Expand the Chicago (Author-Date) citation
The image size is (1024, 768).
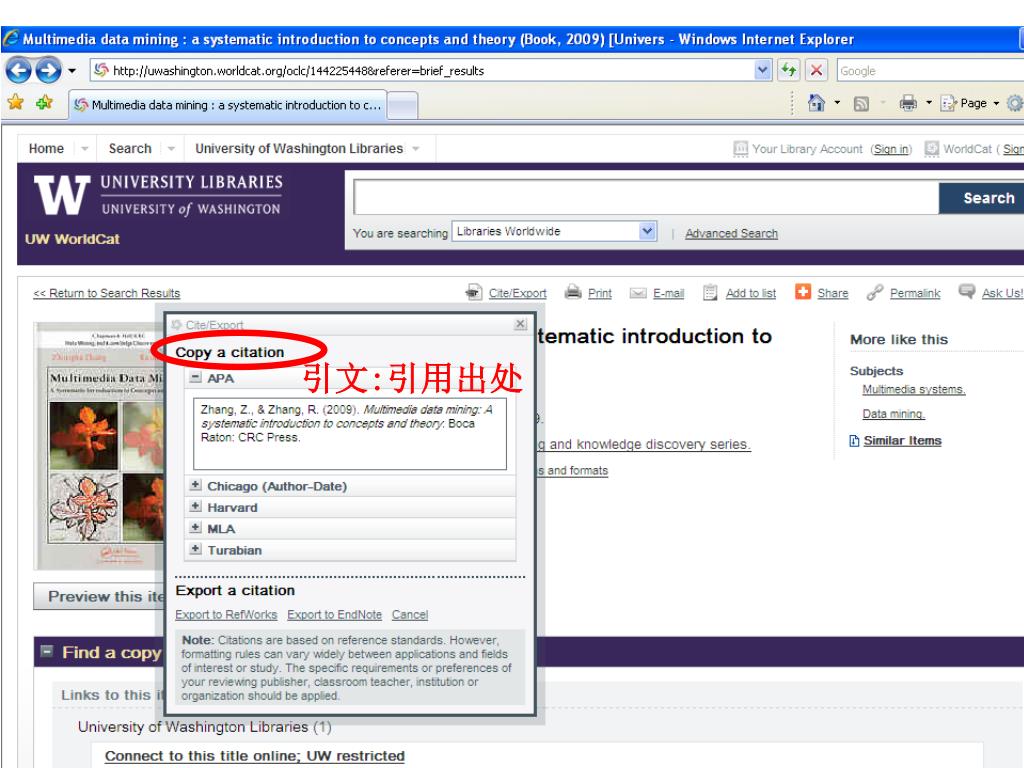click(x=195, y=485)
